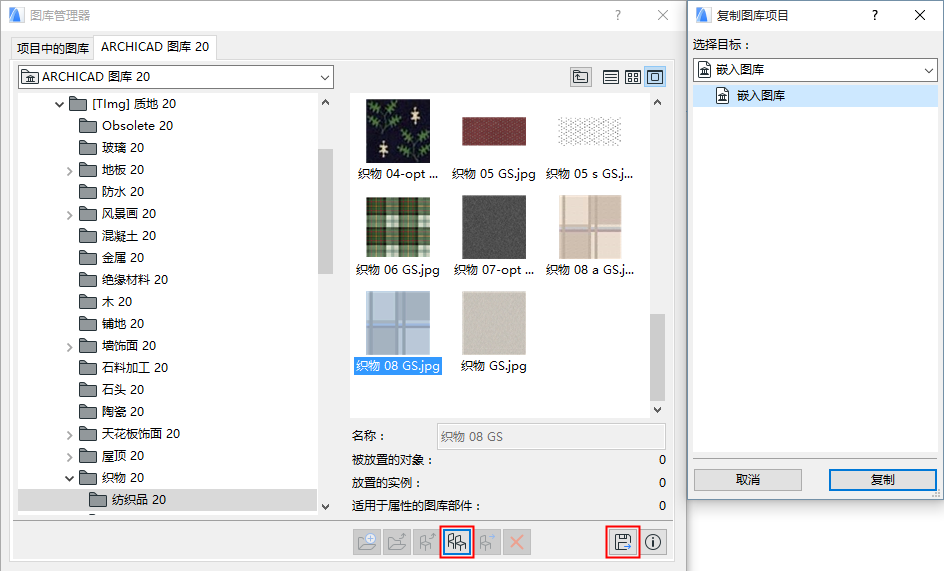Screen dimensions: 944x571
Task: Select the ARCHICAD 图库 20 tab
Action: point(155,46)
